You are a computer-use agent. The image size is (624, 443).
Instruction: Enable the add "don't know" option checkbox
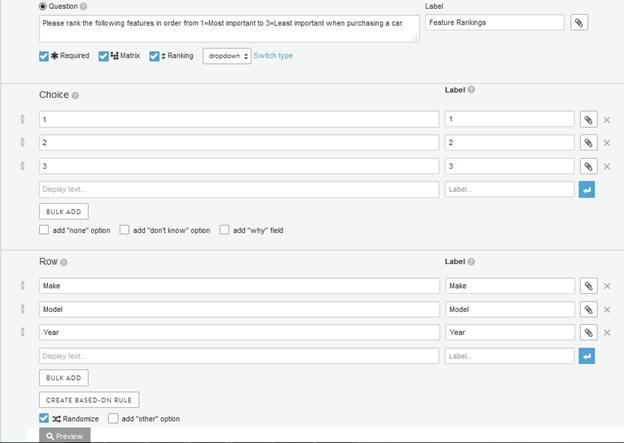click(124, 230)
